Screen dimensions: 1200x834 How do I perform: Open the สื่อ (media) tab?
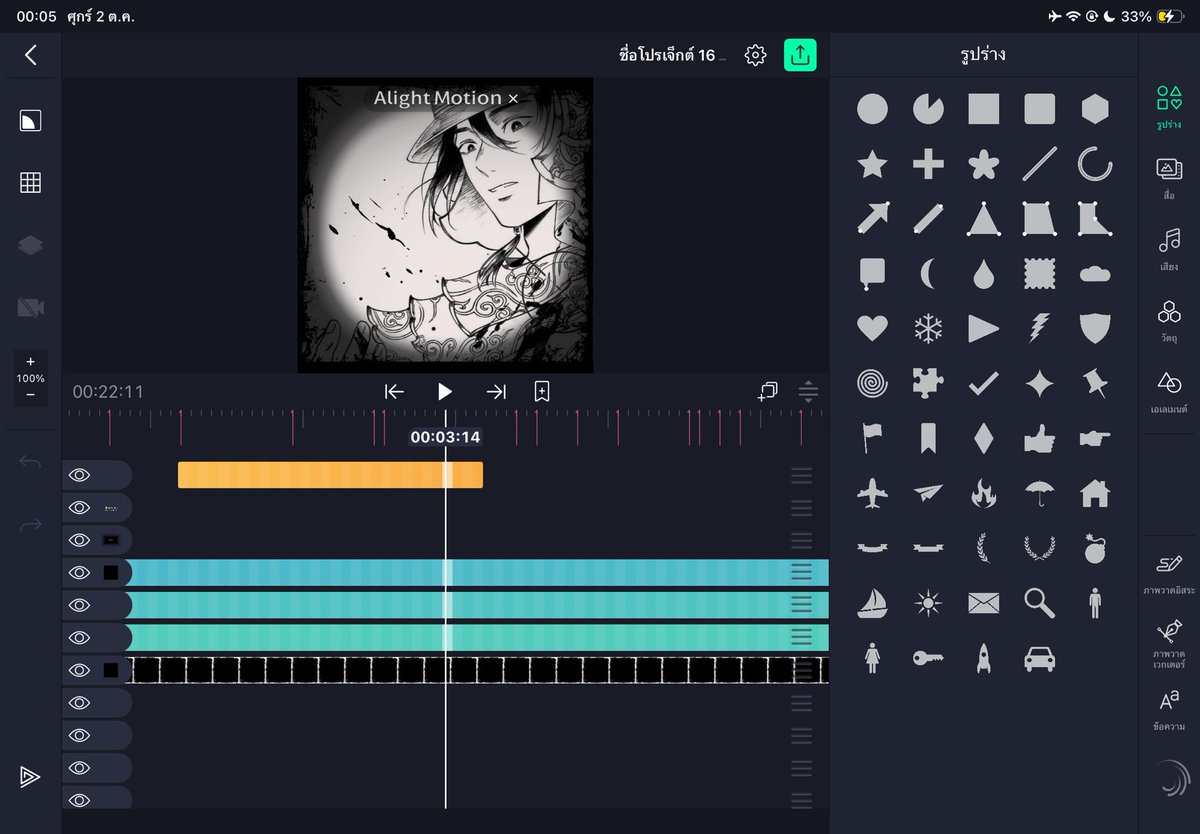click(x=1169, y=179)
